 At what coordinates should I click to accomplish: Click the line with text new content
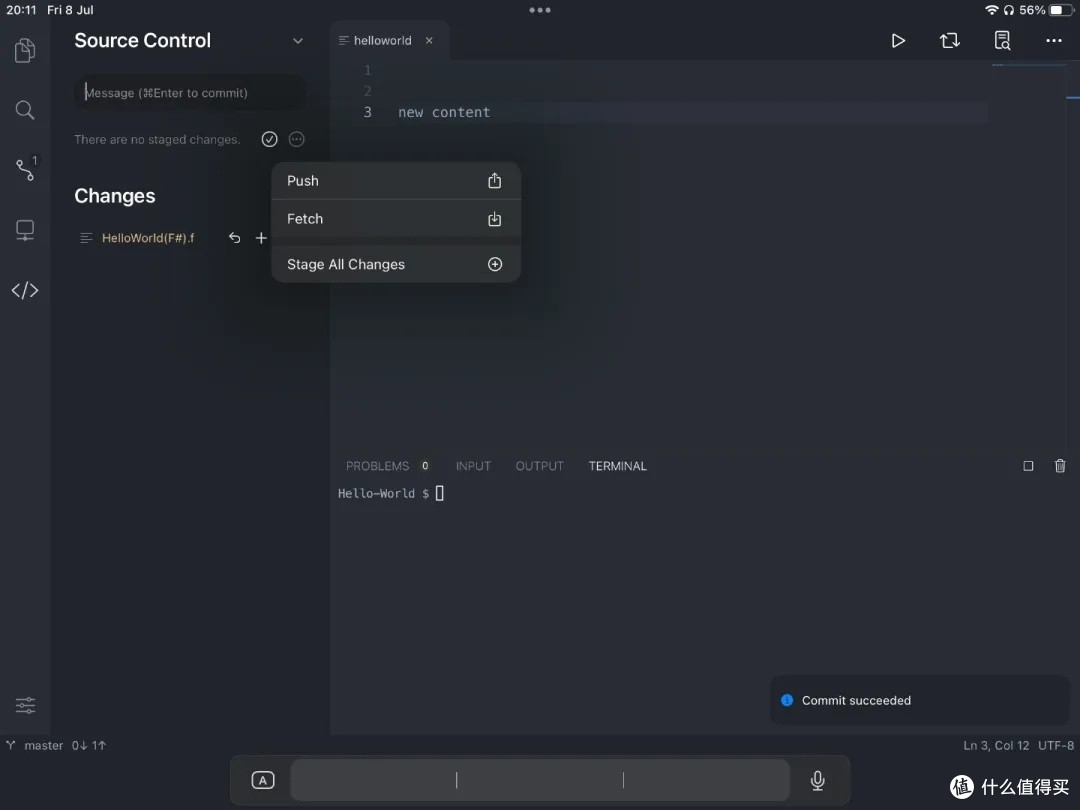tap(444, 112)
